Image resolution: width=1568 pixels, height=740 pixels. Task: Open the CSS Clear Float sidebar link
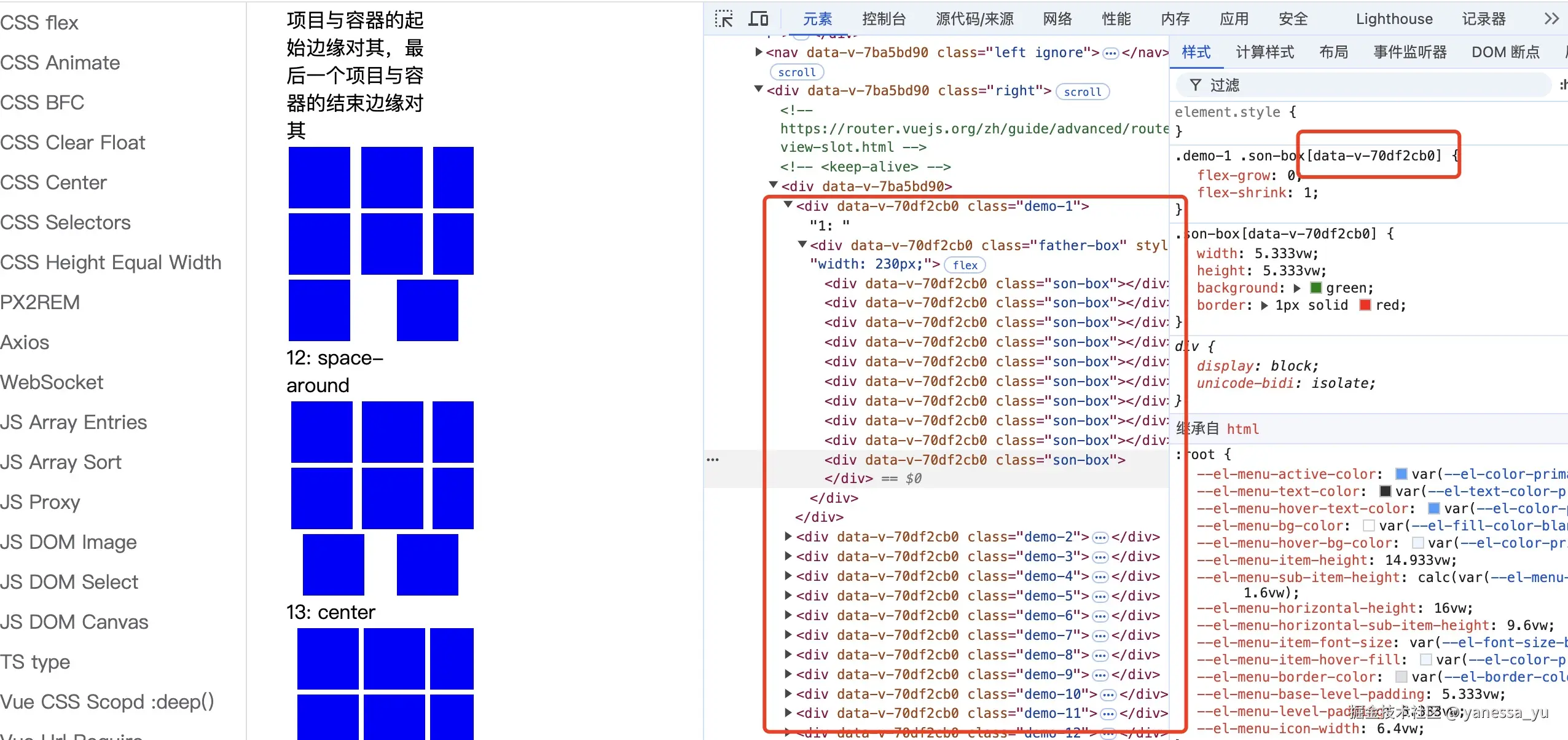[x=73, y=143]
